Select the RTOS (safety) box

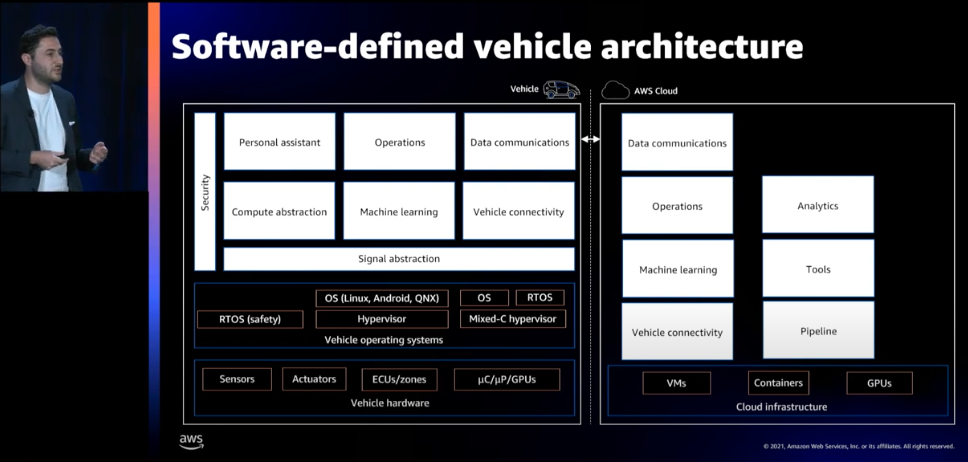250,319
